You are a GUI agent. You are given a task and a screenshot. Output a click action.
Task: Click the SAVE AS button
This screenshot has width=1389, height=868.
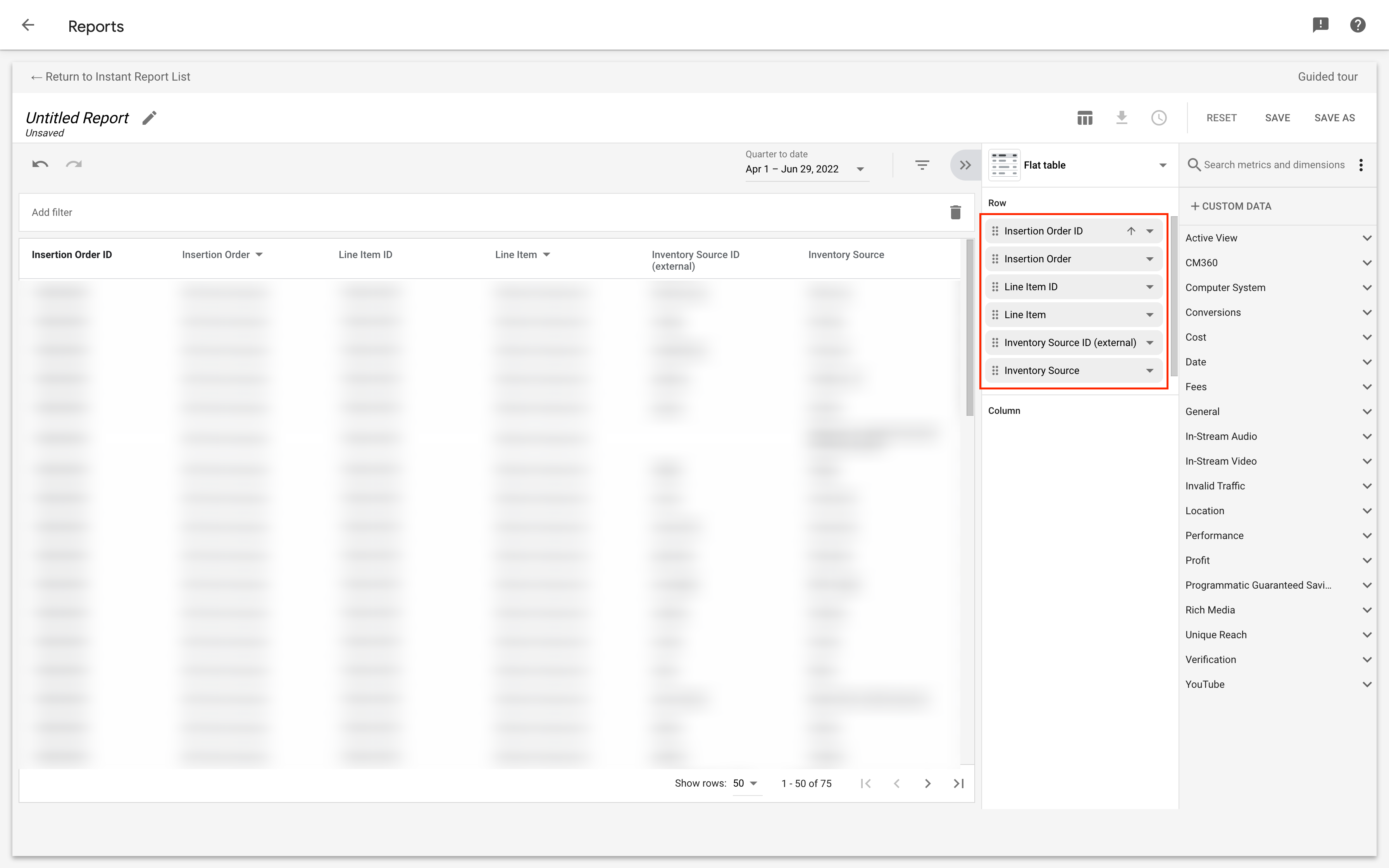(1334, 118)
